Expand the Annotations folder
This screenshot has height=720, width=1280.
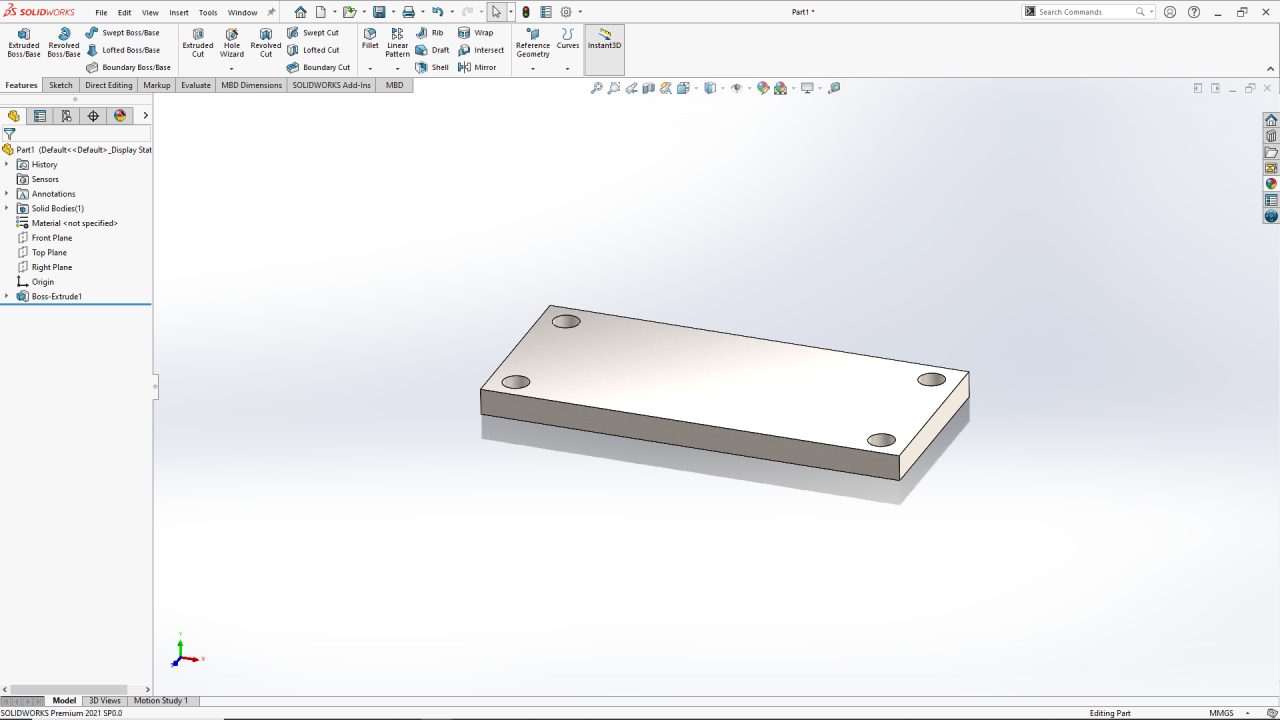[x=7, y=194]
